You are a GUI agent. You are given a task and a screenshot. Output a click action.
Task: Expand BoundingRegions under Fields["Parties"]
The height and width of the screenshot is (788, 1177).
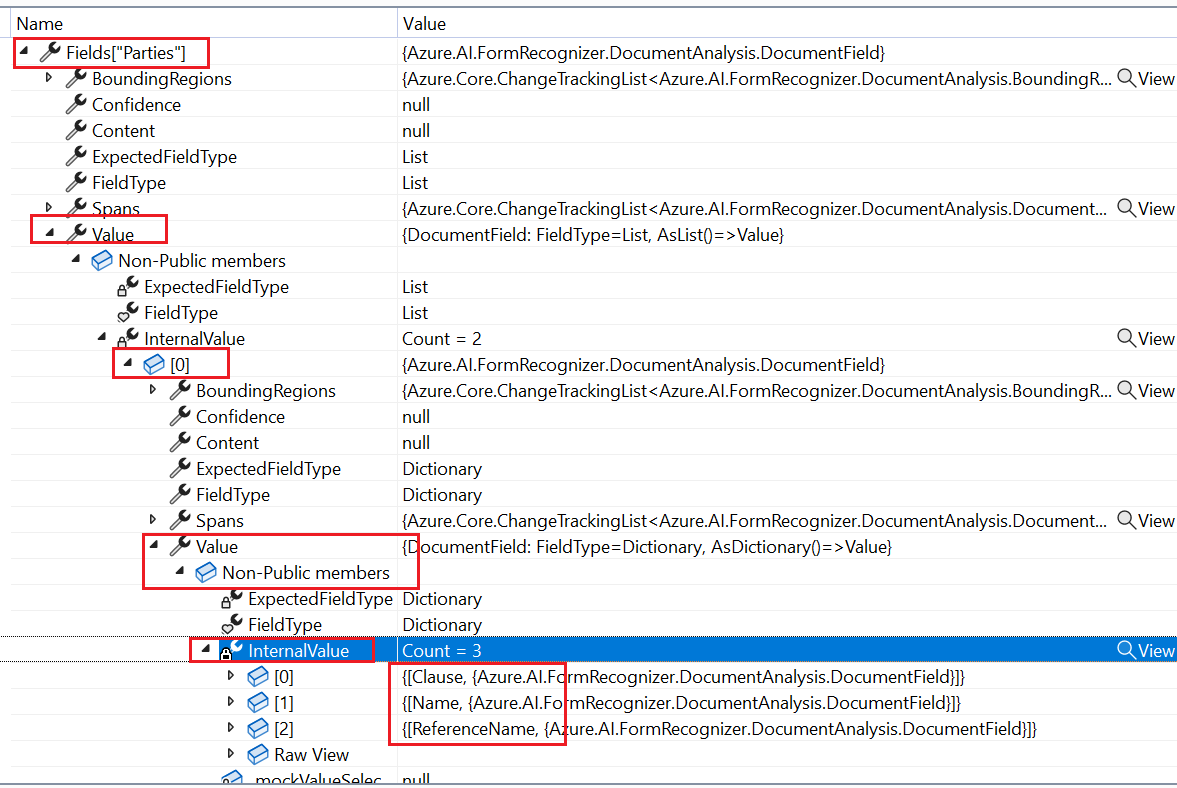(49, 77)
